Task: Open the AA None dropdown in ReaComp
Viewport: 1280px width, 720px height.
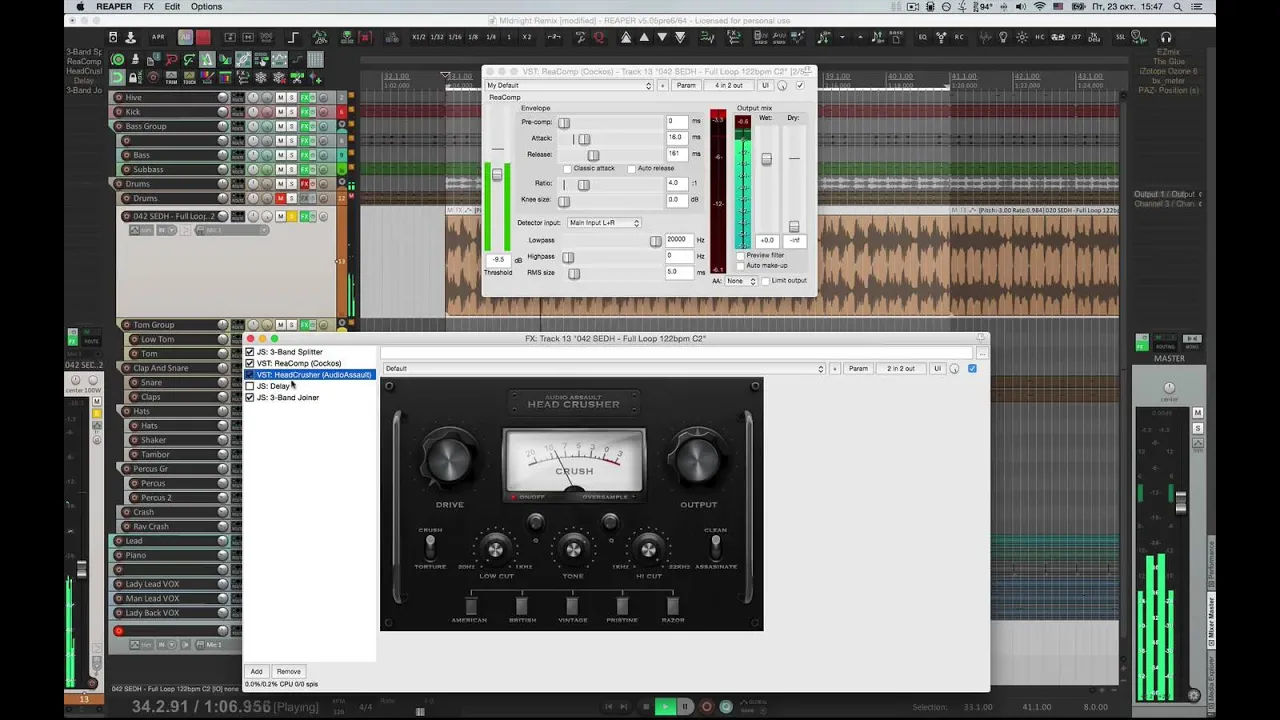Action: [x=740, y=281]
